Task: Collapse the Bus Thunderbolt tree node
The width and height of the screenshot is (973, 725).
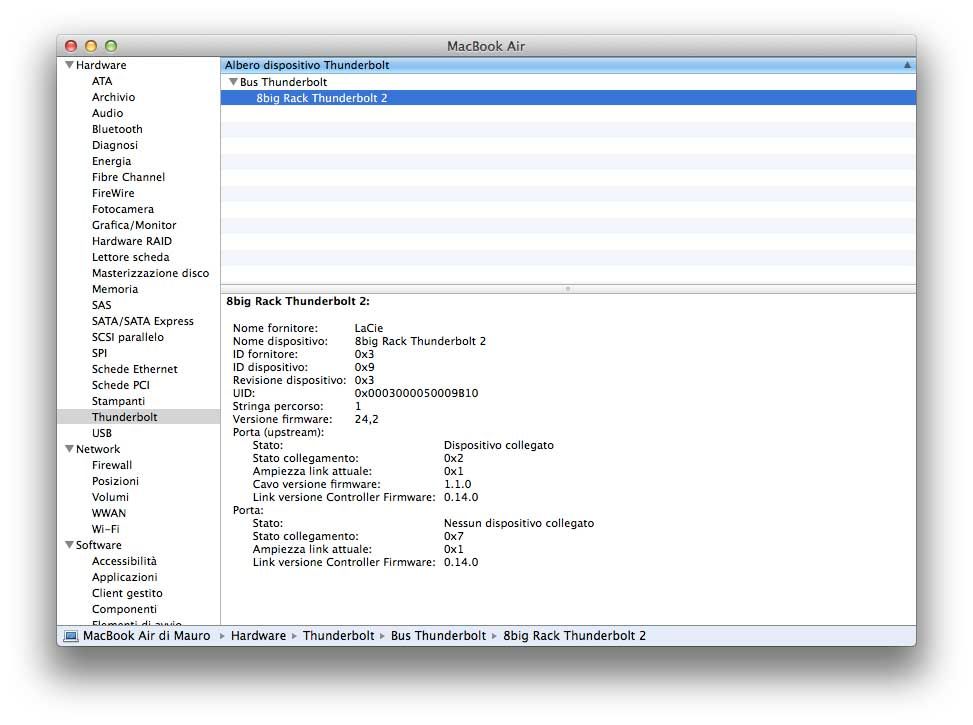Action: 233,82
